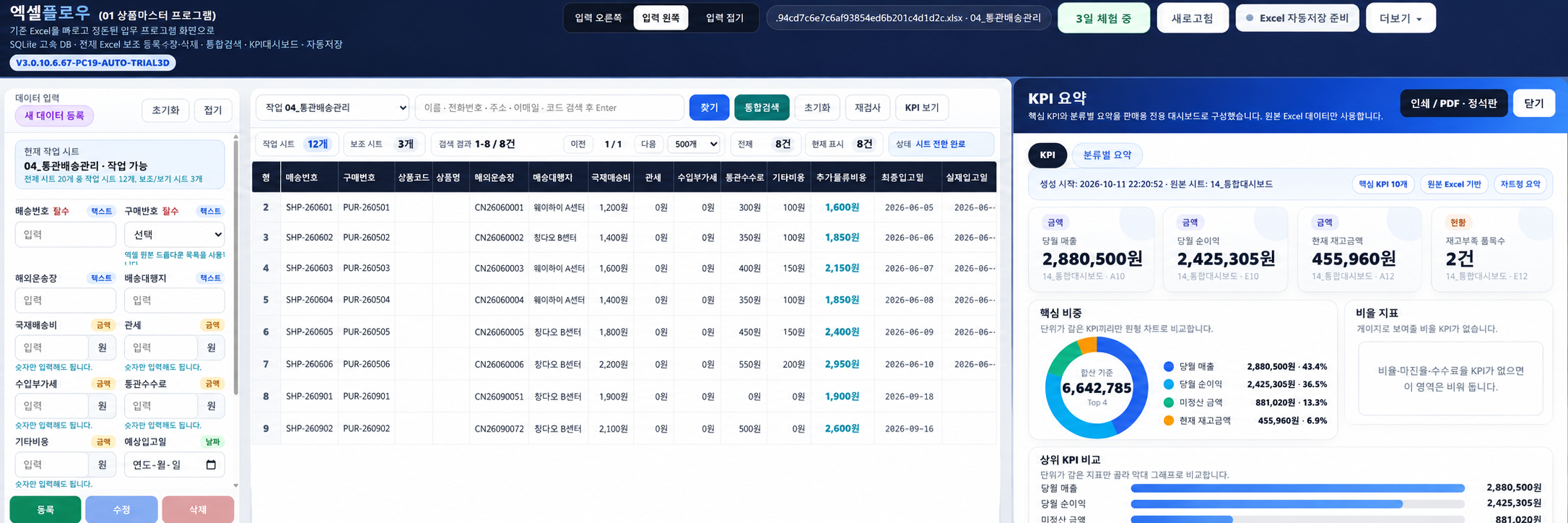1568x523 pixels.
Task: Switch to the KPI tab
Action: pyautogui.click(x=1047, y=155)
